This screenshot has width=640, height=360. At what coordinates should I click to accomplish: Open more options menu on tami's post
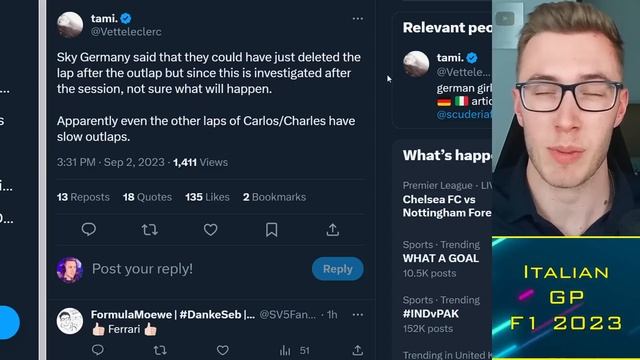coord(358,19)
